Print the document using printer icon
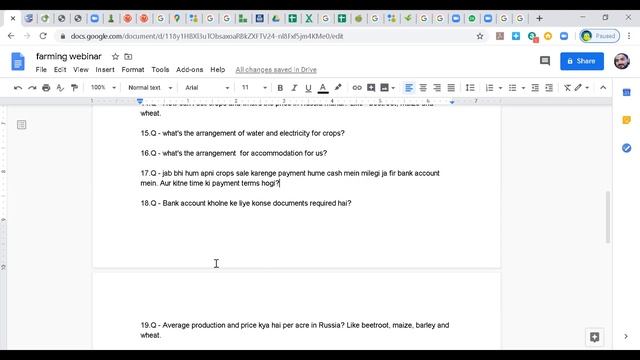This screenshot has height=360, width=640. pos(46,88)
